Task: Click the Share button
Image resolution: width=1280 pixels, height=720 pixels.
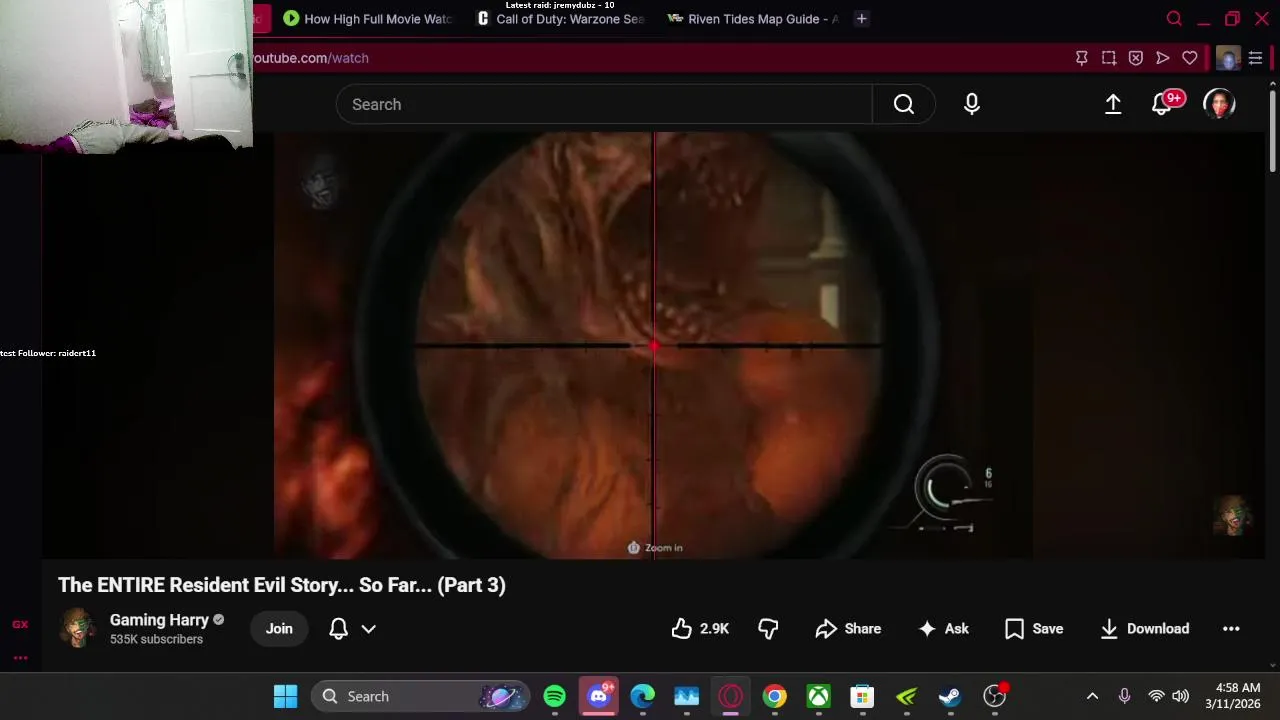Action: pyautogui.click(x=848, y=628)
